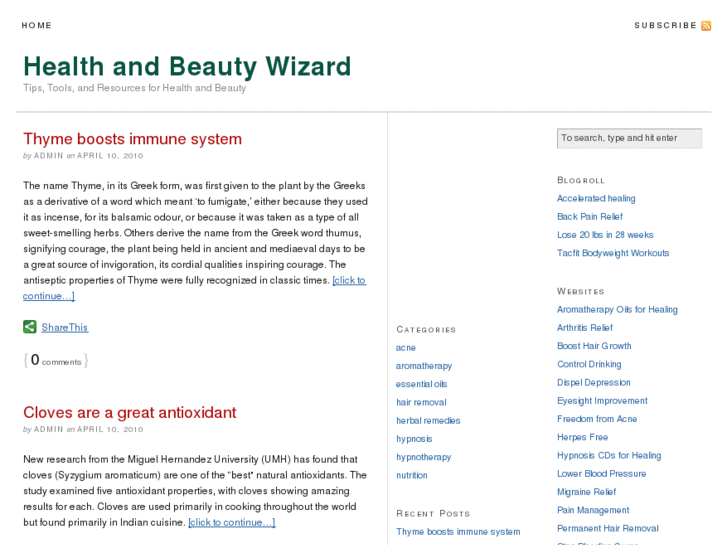Click the RSS feed icon beside Subscribe

(x=706, y=26)
